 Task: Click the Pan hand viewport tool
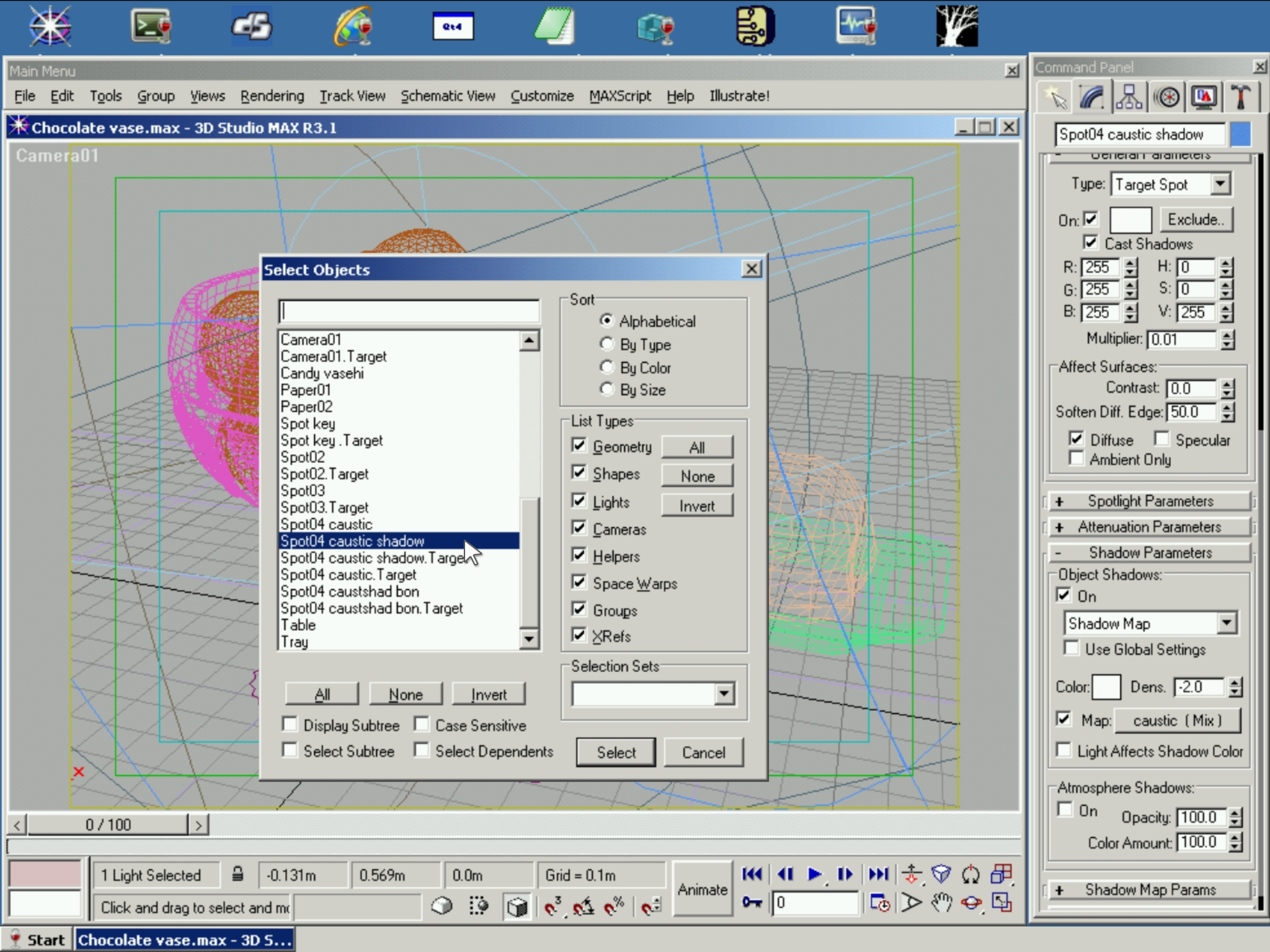[941, 903]
